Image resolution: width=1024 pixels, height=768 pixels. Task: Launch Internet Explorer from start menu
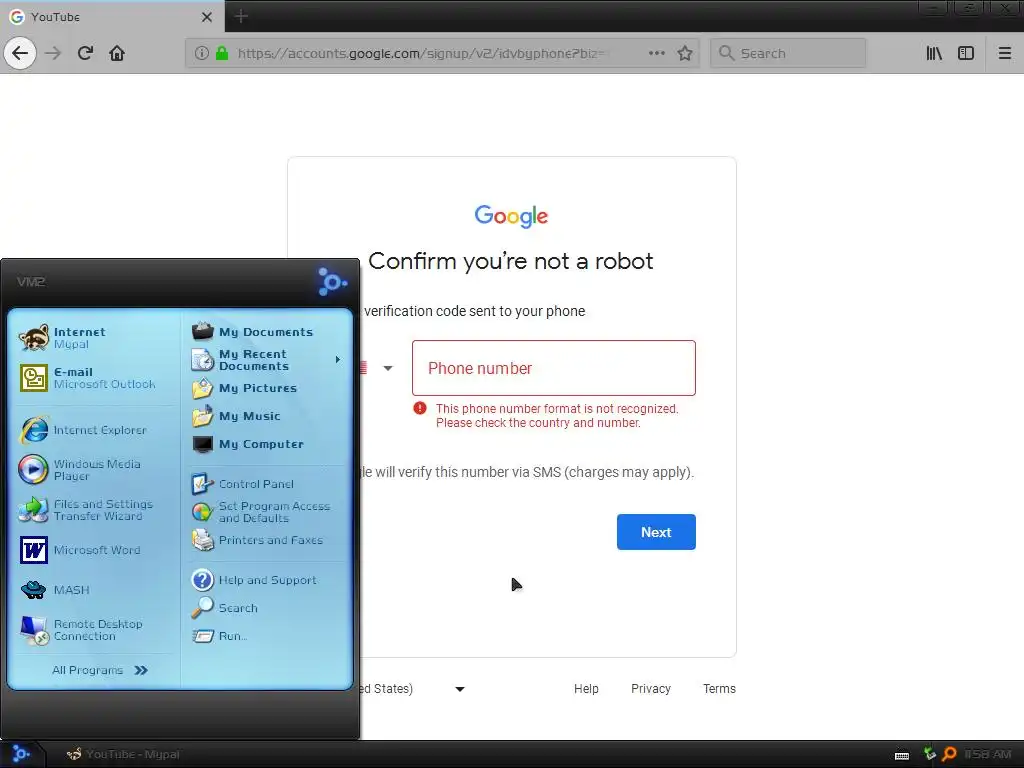point(95,430)
